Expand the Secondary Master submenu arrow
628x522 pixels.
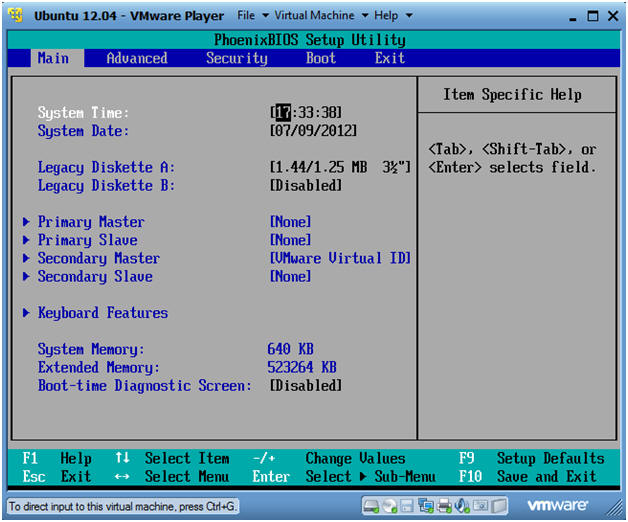26,258
